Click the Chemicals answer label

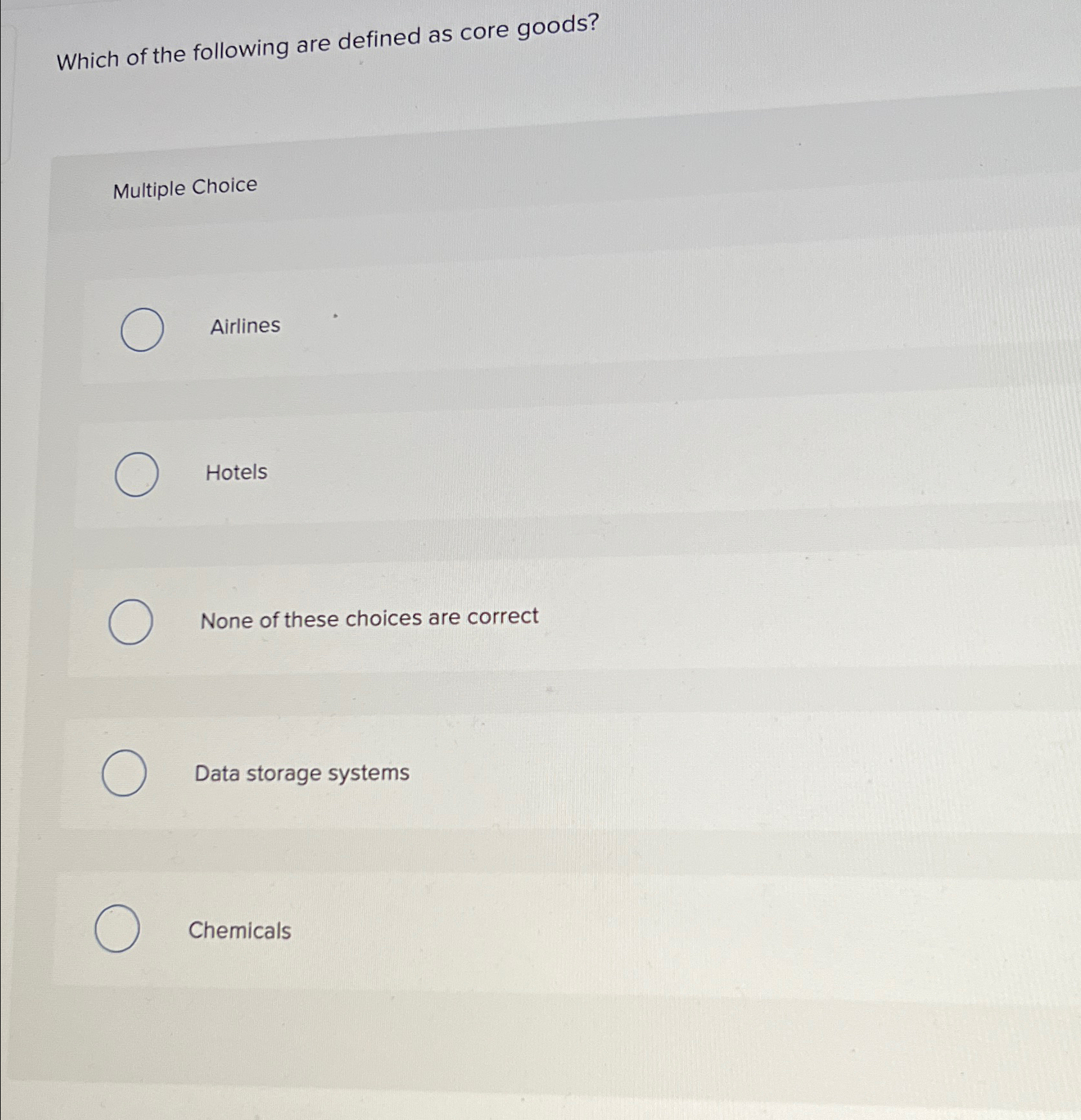pos(240,931)
